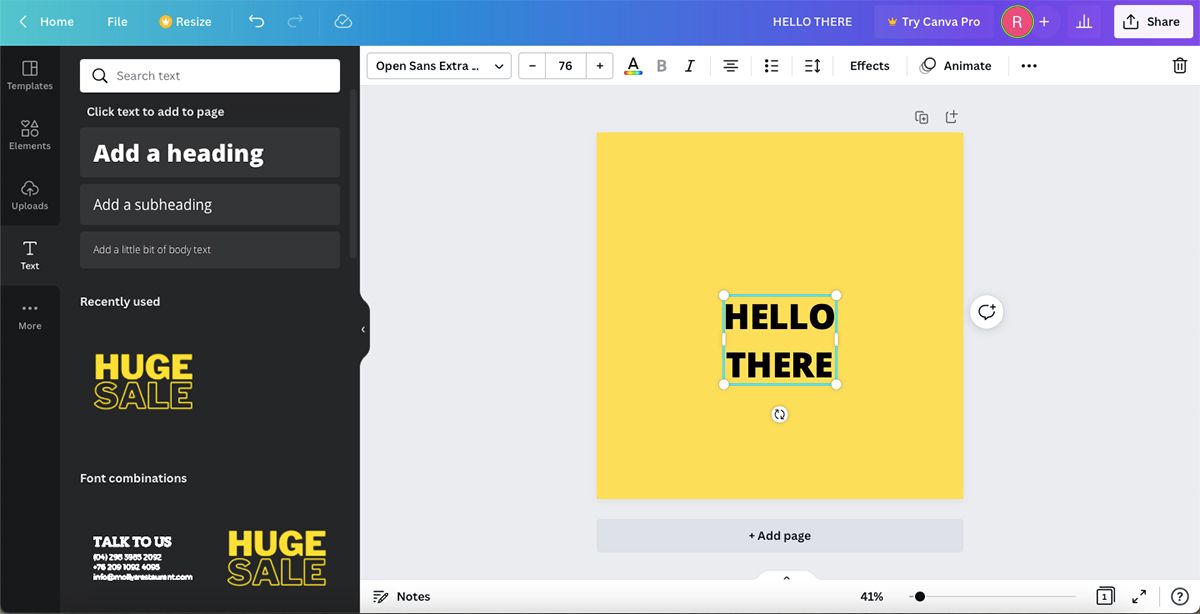
Task: Add a collaborator with plus icon
Action: 1044,21
